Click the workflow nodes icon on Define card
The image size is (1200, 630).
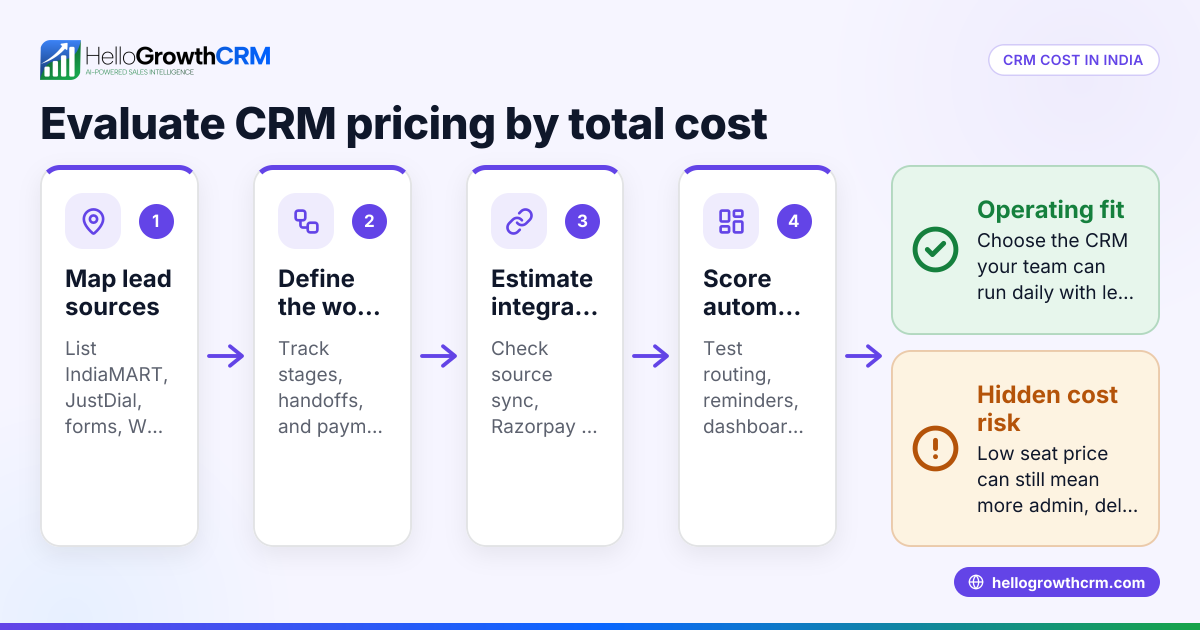tap(306, 221)
